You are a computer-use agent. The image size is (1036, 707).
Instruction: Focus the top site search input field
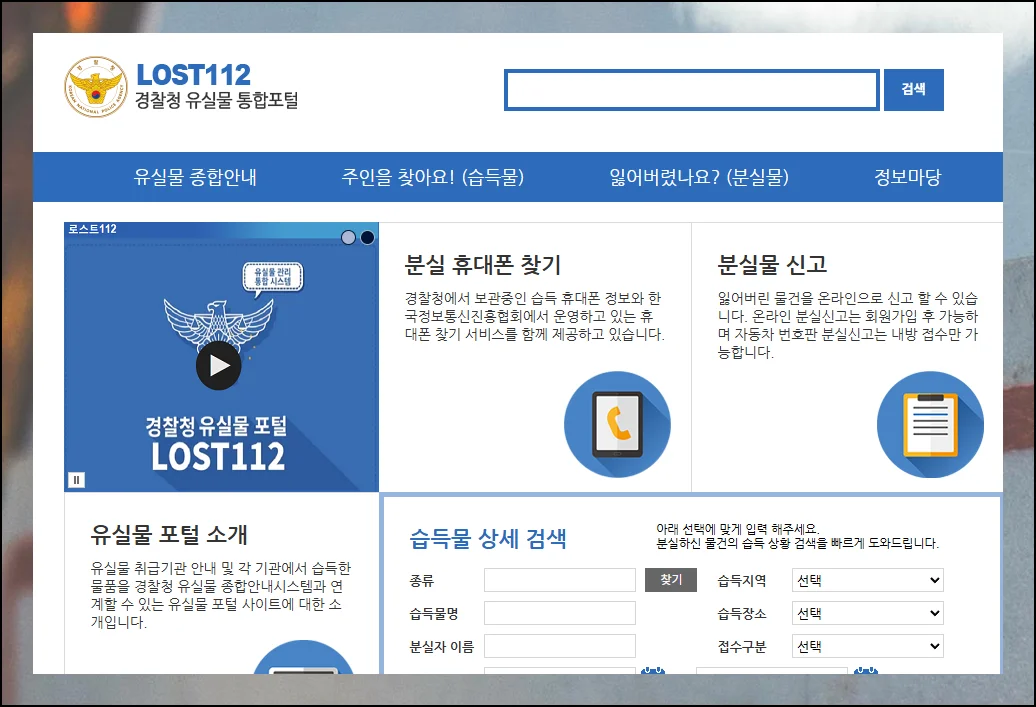(x=691, y=90)
